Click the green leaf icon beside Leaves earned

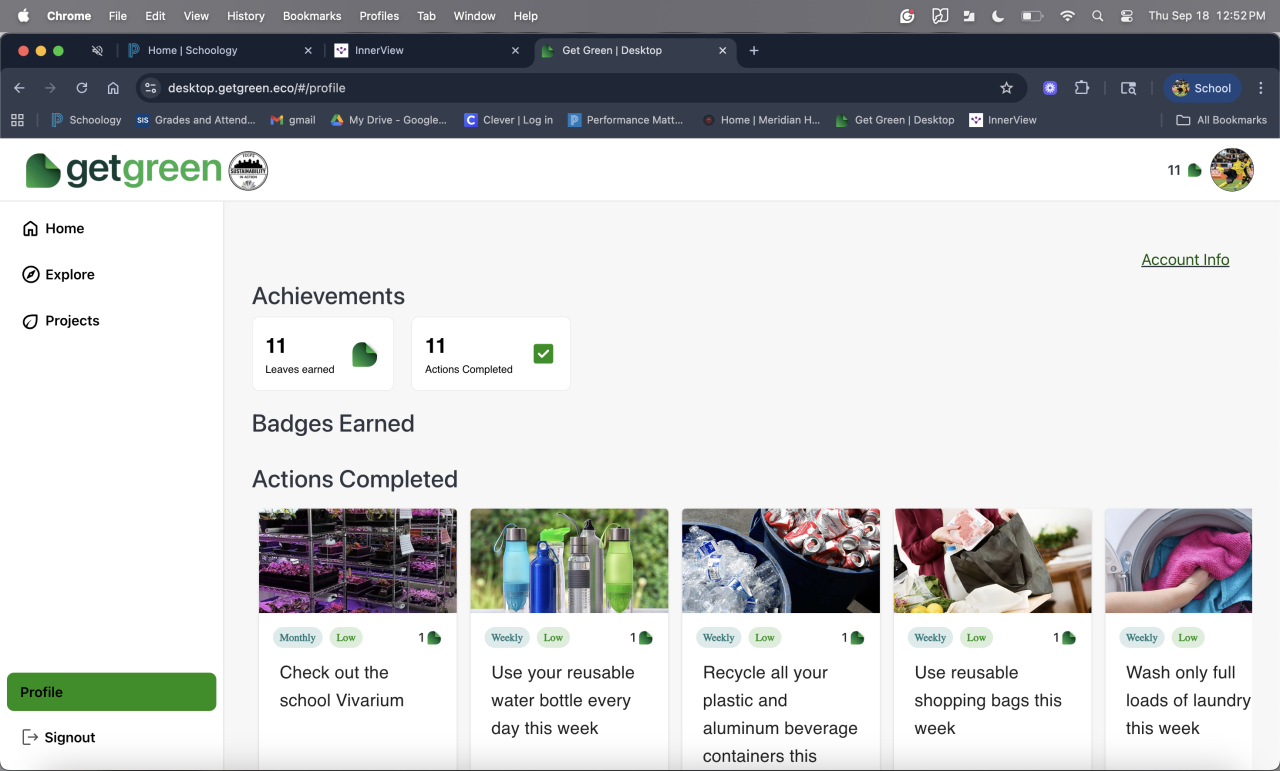(x=364, y=354)
